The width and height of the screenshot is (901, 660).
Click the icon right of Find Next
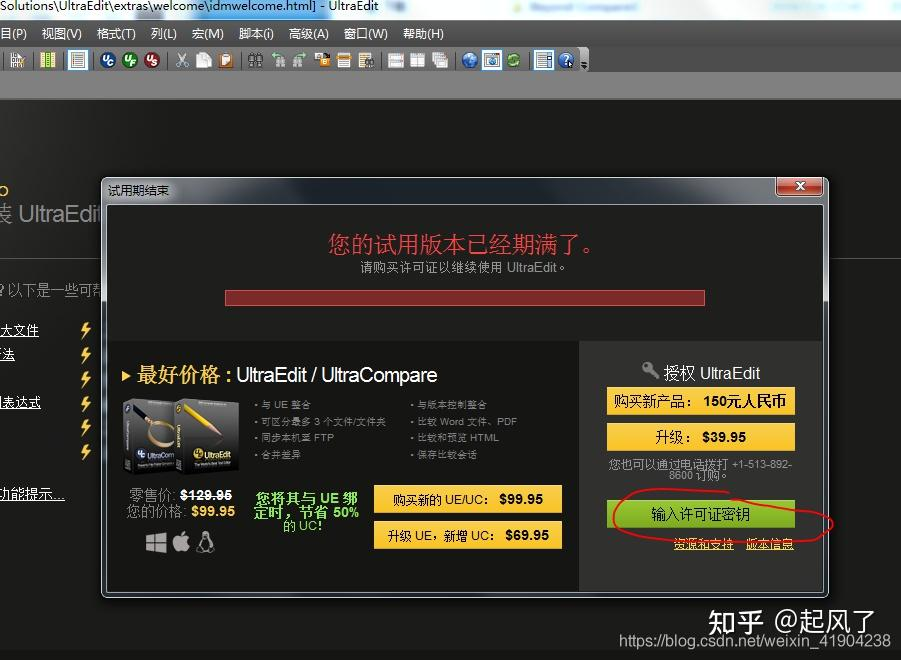tap(322, 60)
